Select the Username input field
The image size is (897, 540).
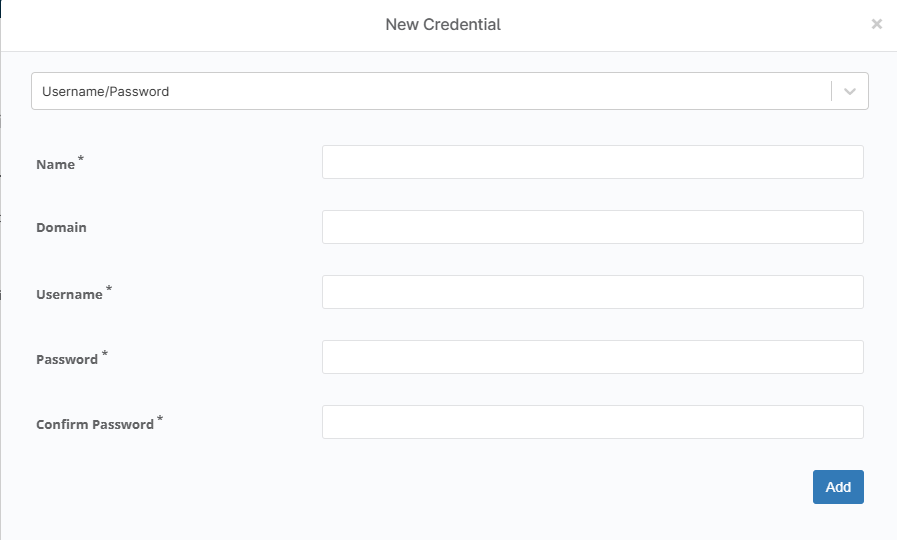(x=592, y=292)
